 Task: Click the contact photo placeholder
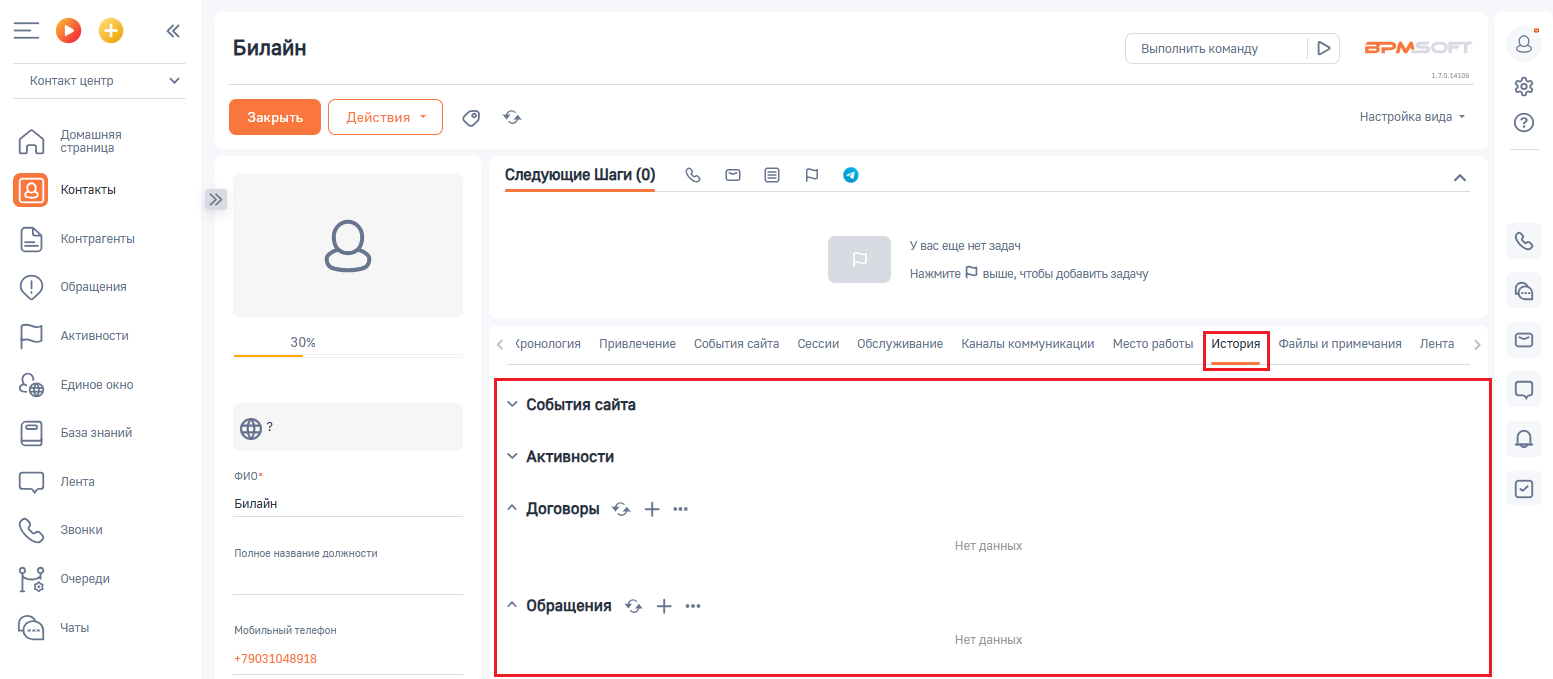348,246
